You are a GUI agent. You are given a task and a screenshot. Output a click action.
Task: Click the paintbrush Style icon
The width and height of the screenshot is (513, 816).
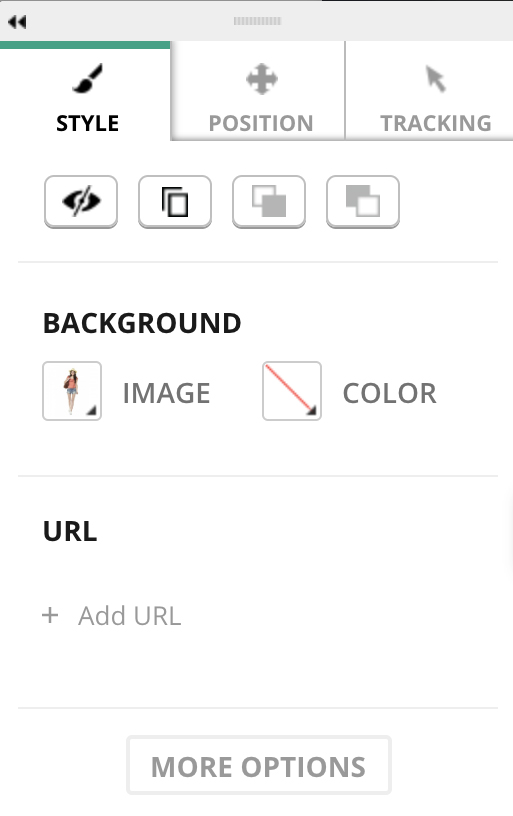point(87,79)
